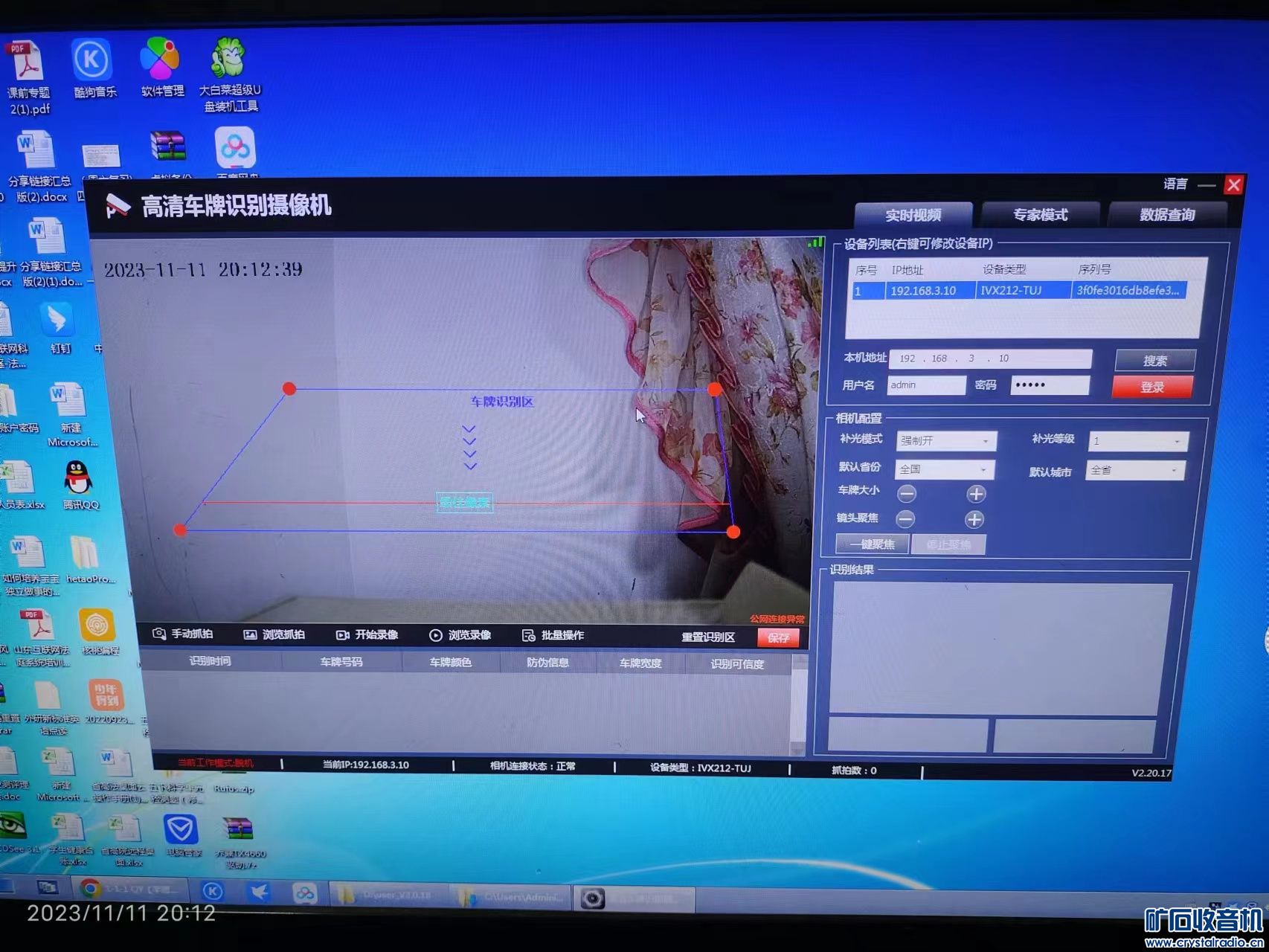
Task: Open 钉钉 desktop icon
Action: pos(58,328)
